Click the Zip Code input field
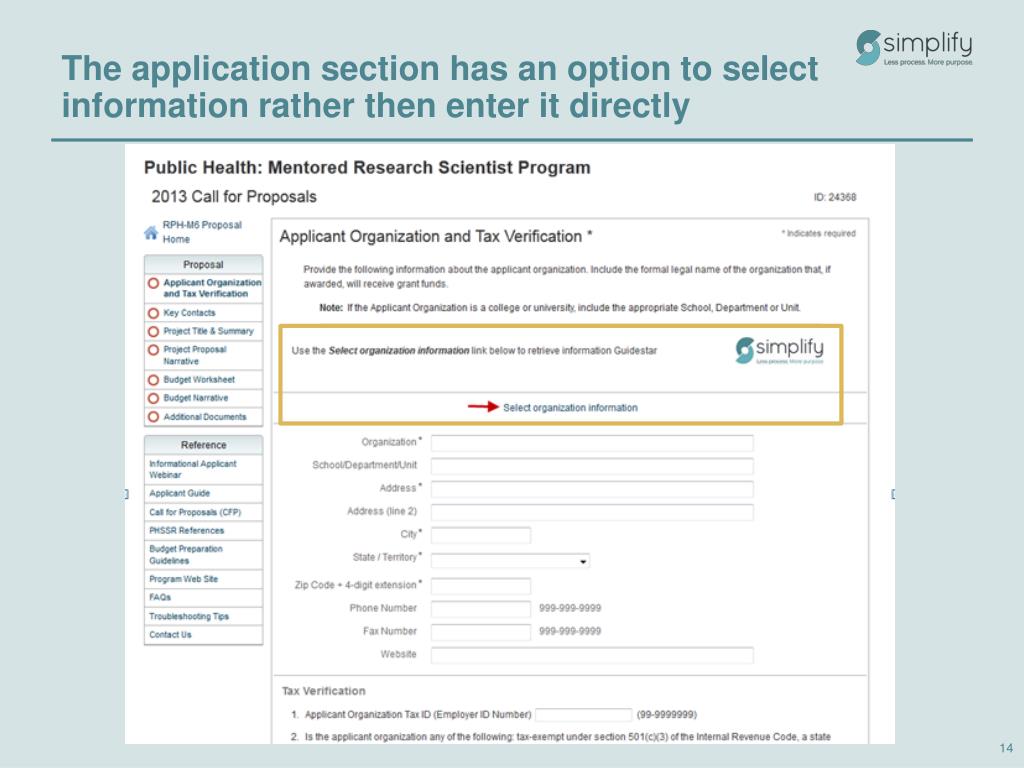Viewport: 1024px width, 768px height. (481, 586)
